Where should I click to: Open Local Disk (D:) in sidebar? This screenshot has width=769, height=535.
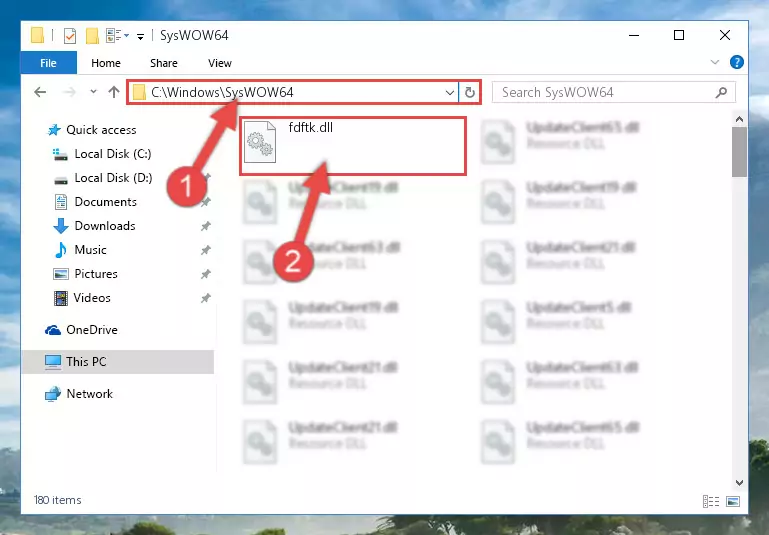tap(113, 178)
